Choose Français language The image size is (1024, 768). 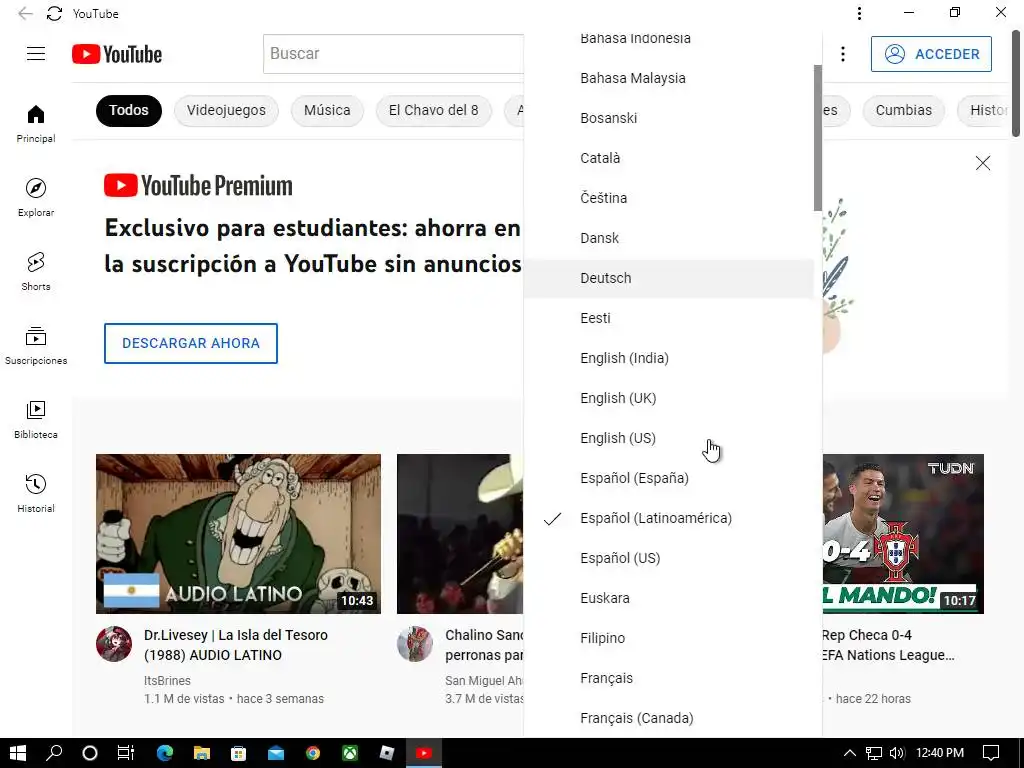pyautogui.click(x=669, y=678)
